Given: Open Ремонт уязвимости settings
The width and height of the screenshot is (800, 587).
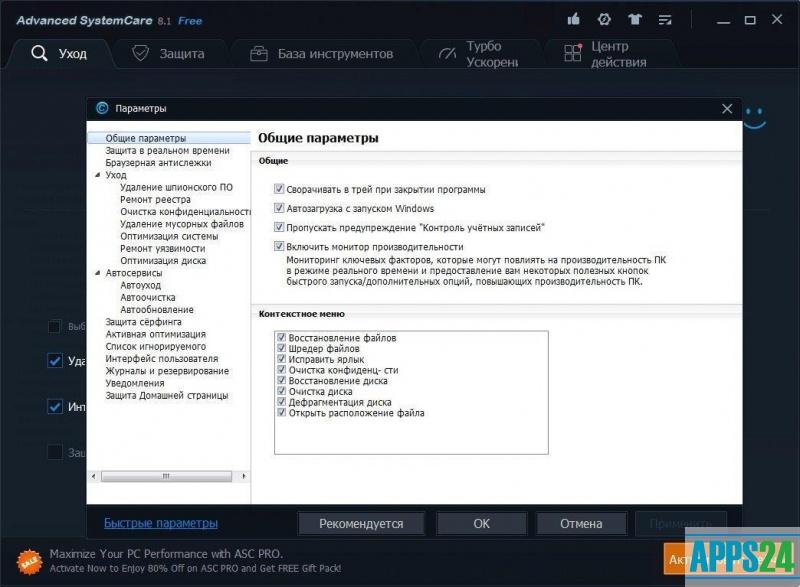Looking at the screenshot, I should pos(163,248).
